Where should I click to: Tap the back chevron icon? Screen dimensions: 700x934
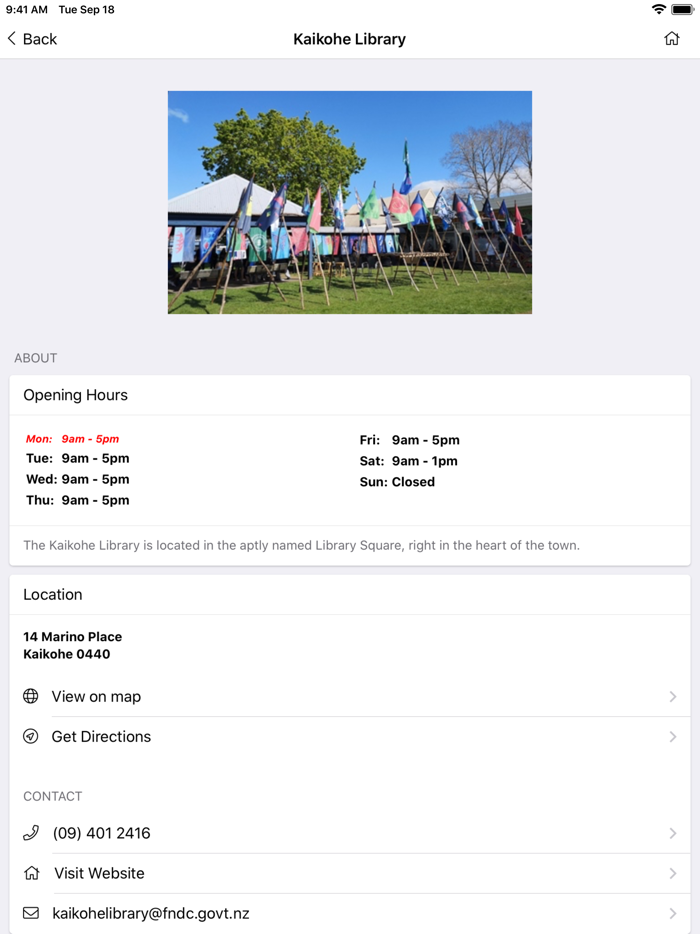(x=12, y=39)
